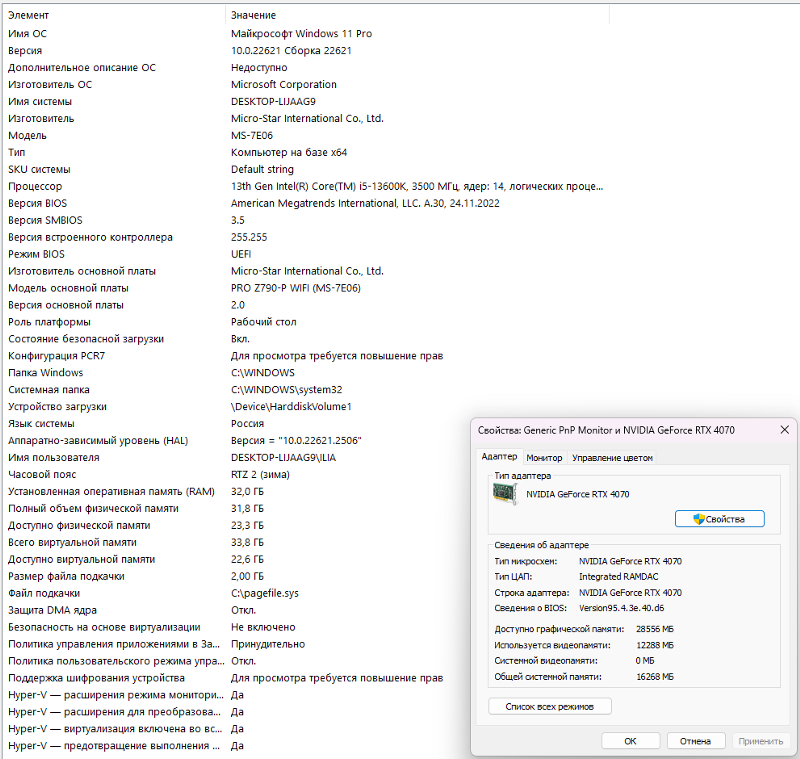The image size is (800, 759).
Task: Select the Версия BIOS row
Action: pos(306,203)
